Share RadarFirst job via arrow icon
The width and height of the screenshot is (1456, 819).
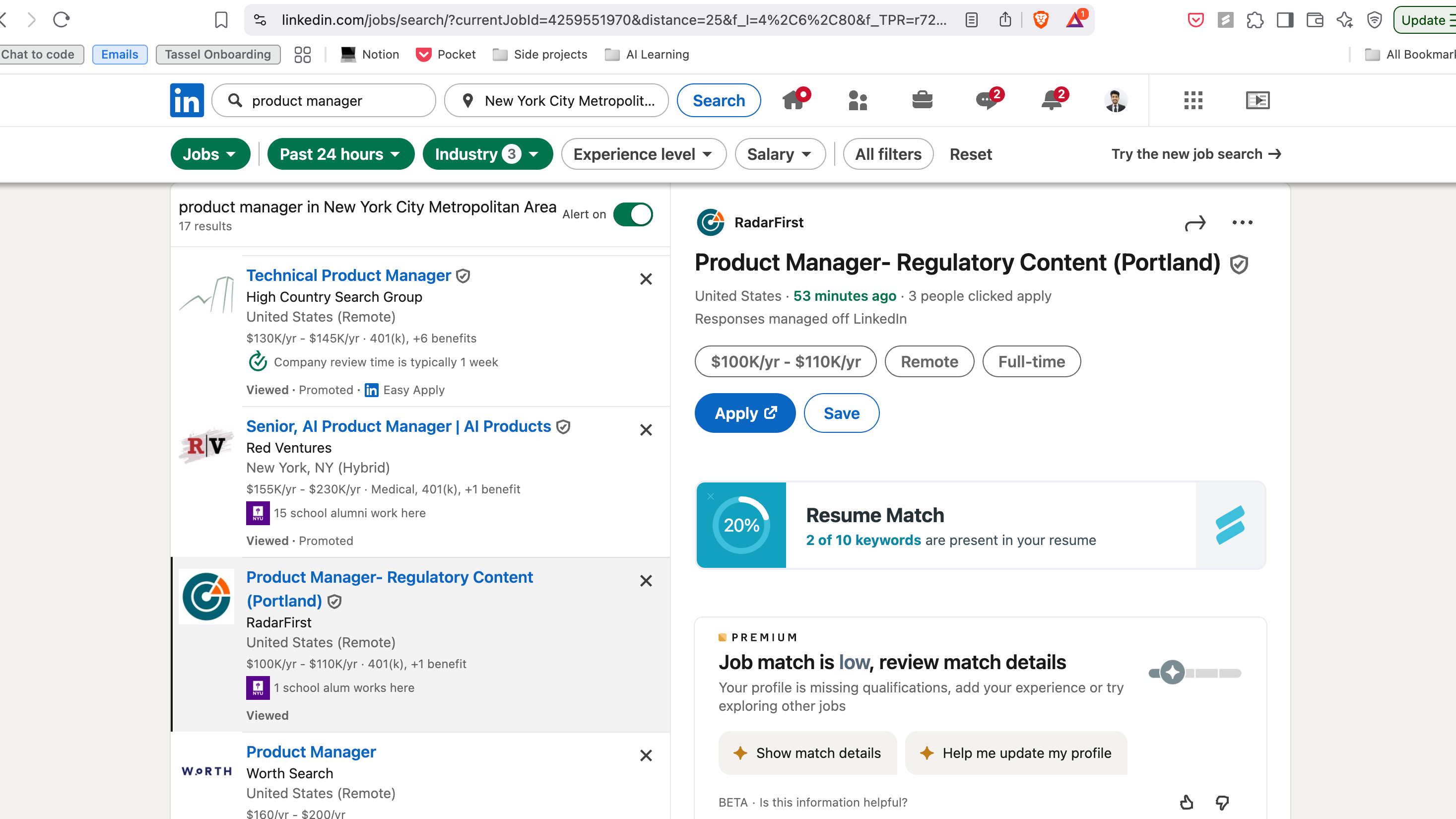1195,223
